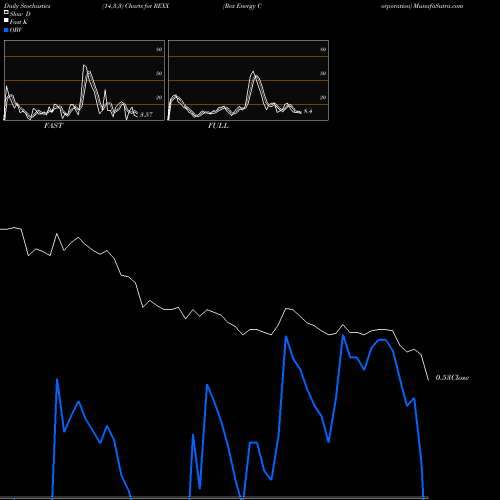Click the '(Rex Energy C' title text
Image resolution: width=500 pixels, height=500 pixels.
coord(242,6)
